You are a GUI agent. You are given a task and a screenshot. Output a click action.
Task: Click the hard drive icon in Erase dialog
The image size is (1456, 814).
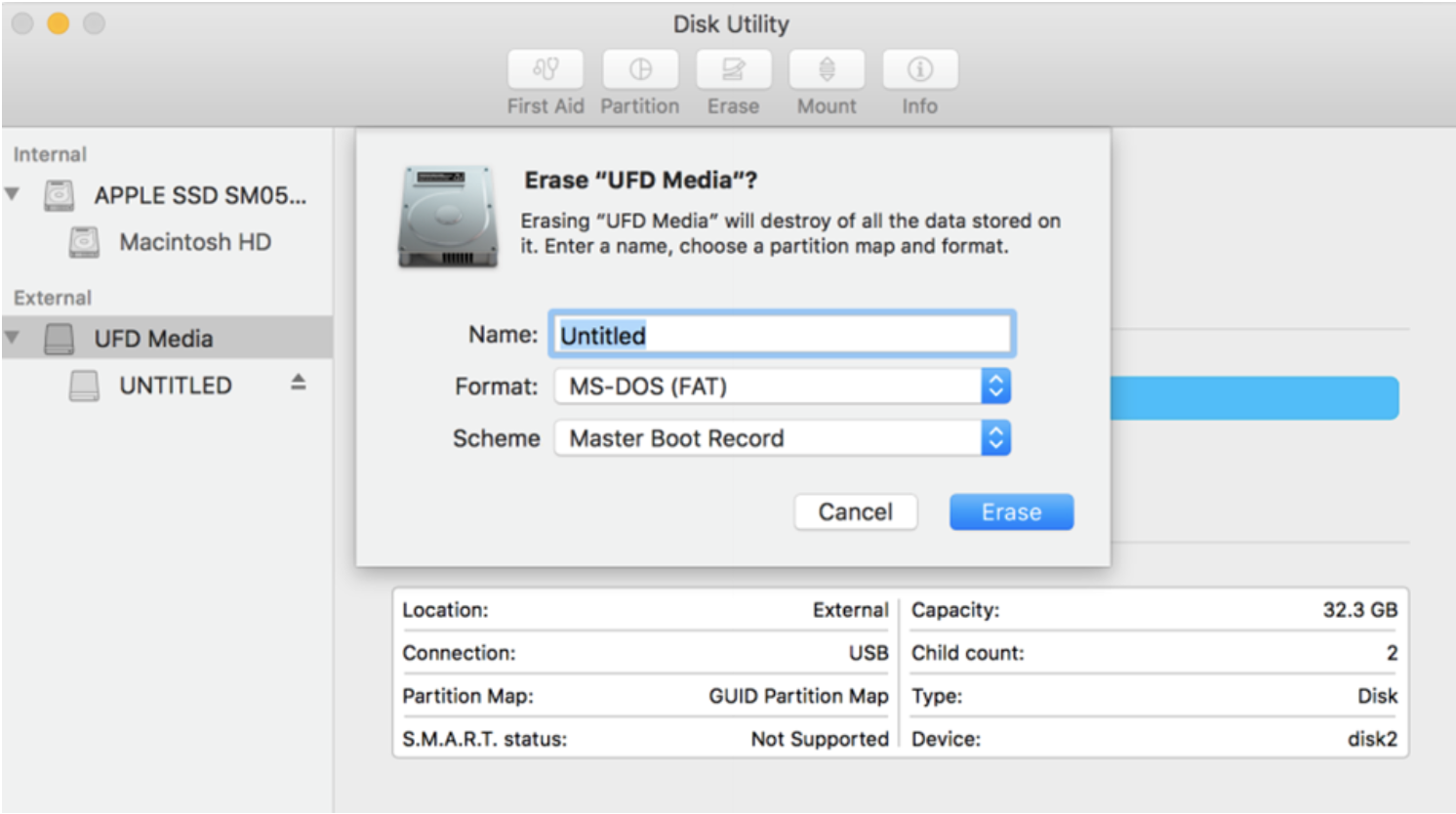pyautogui.click(x=448, y=217)
